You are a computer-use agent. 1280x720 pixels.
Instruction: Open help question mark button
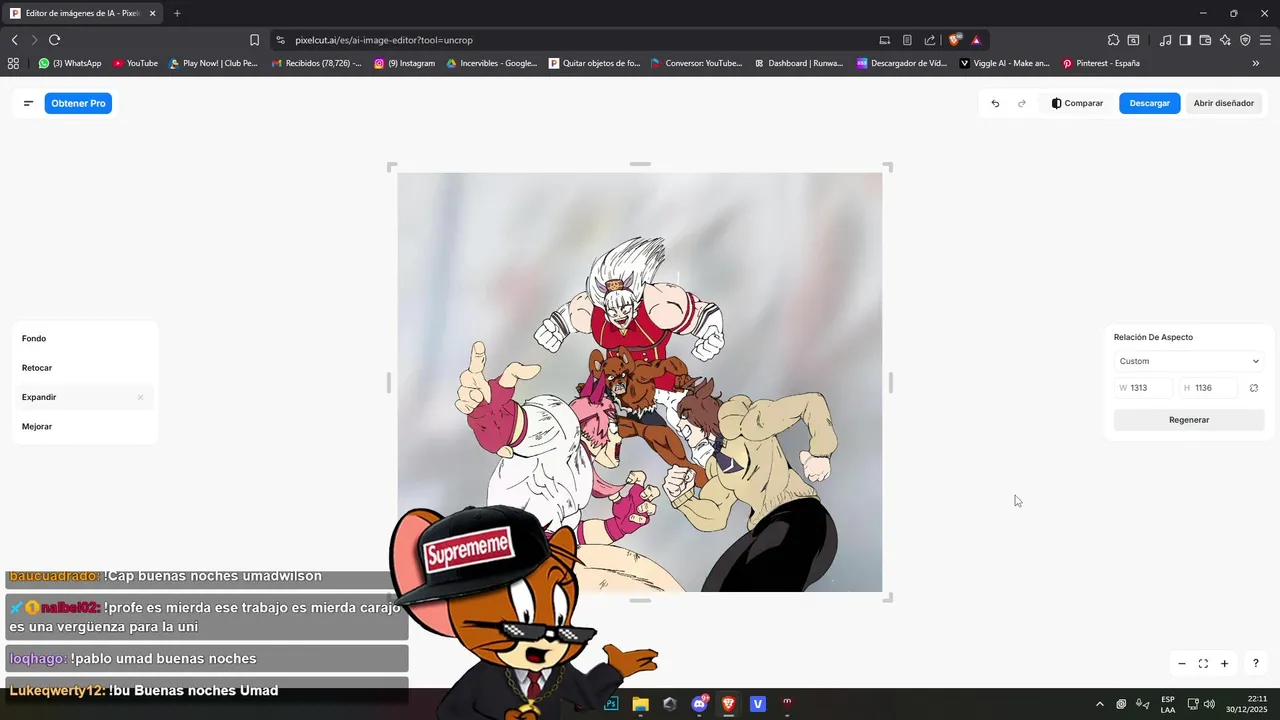(1255, 664)
